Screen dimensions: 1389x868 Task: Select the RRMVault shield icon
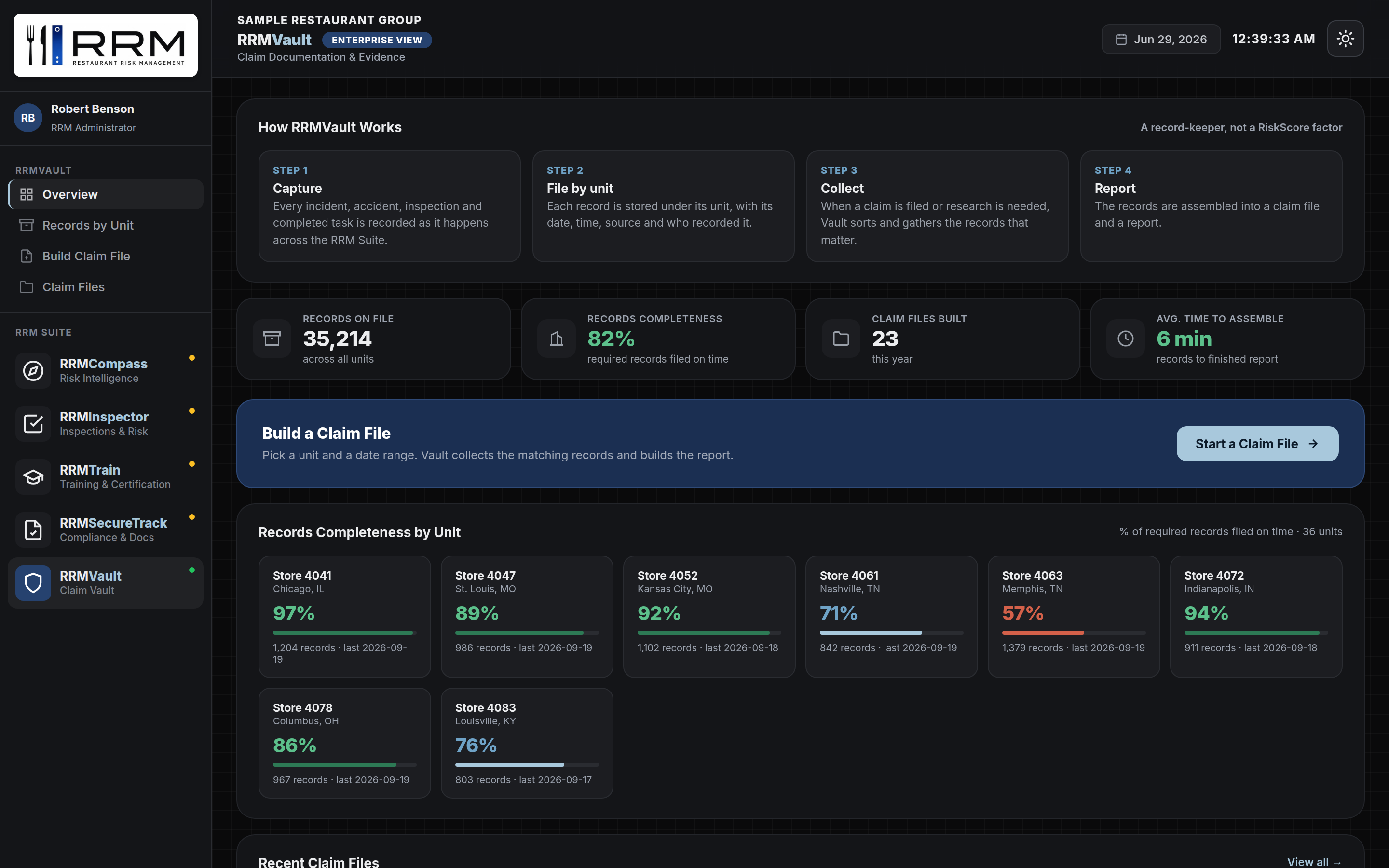(x=33, y=583)
